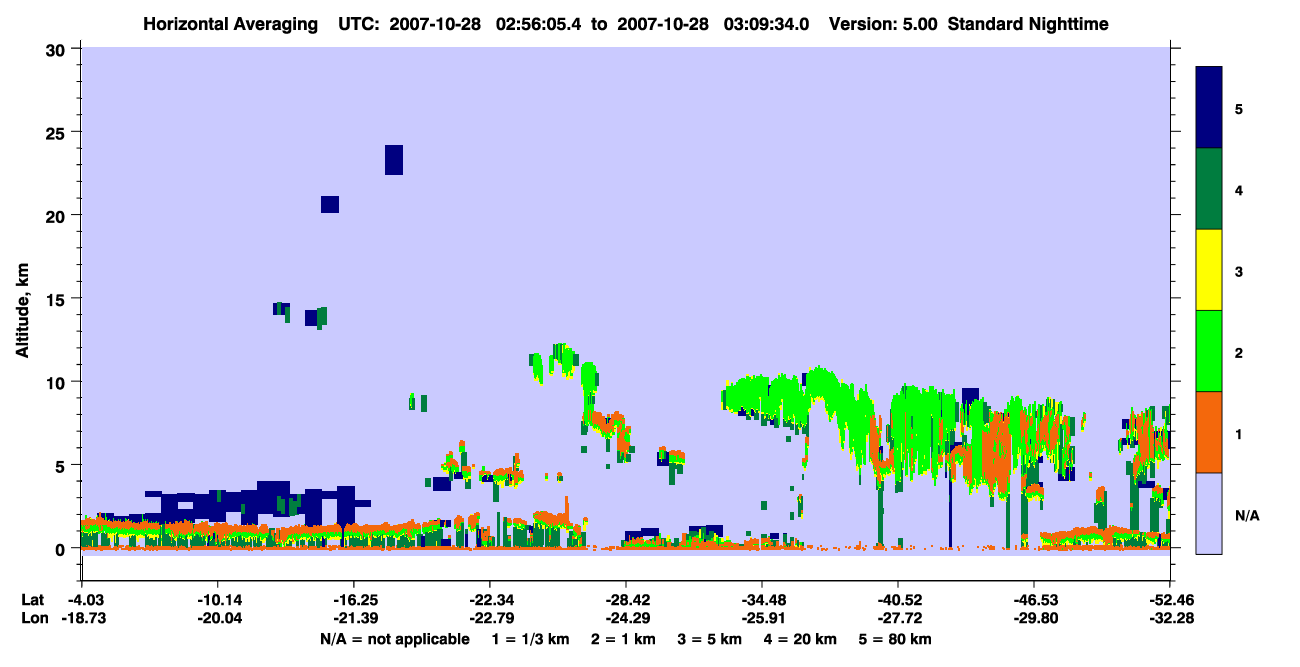Click the '1 = 1/3 km' legend text

[531, 639]
